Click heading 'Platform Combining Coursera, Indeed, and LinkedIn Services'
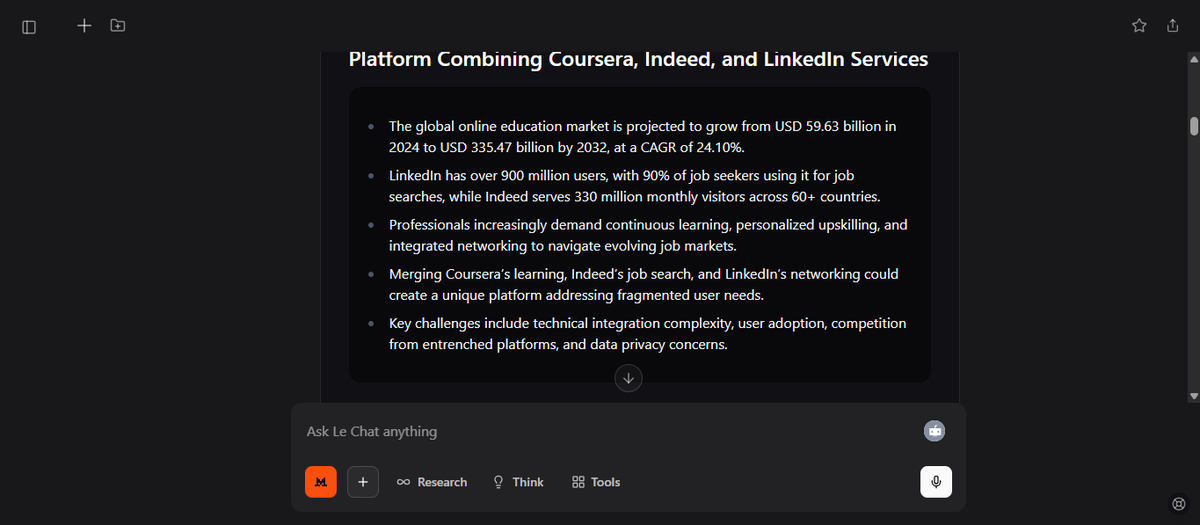This screenshot has width=1200, height=525. [638, 59]
